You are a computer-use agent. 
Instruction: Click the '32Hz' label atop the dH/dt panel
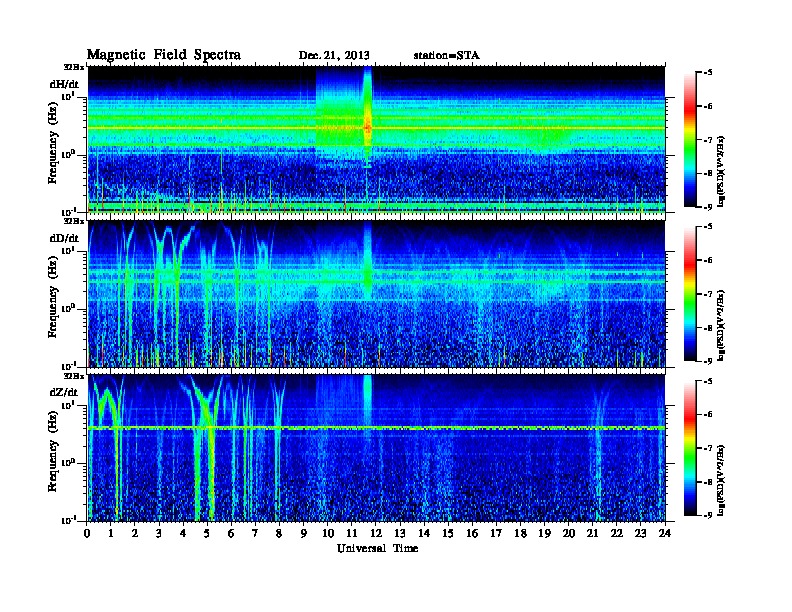(x=74, y=67)
